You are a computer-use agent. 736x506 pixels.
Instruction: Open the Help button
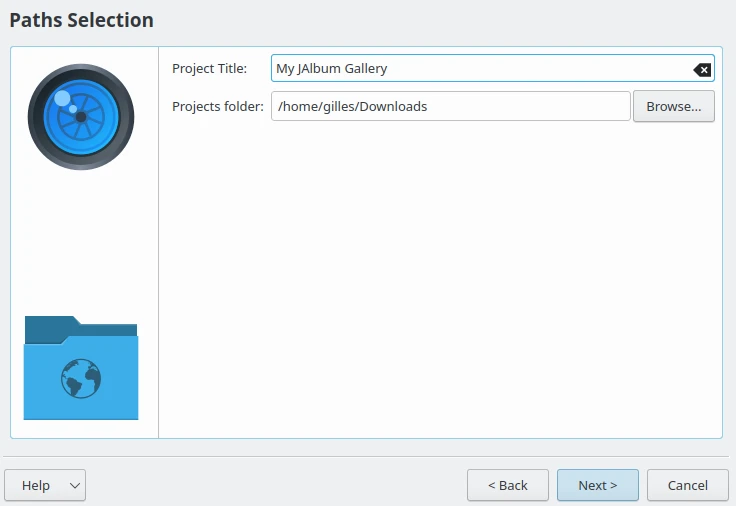click(36, 486)
